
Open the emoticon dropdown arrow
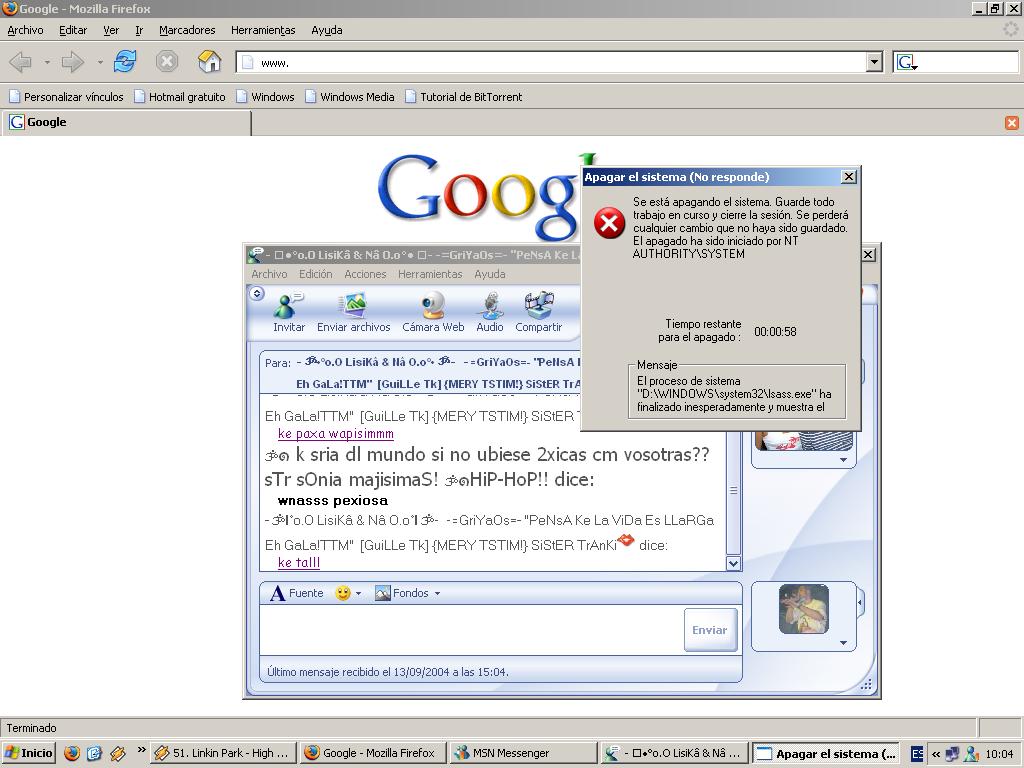tap(359, 594)
